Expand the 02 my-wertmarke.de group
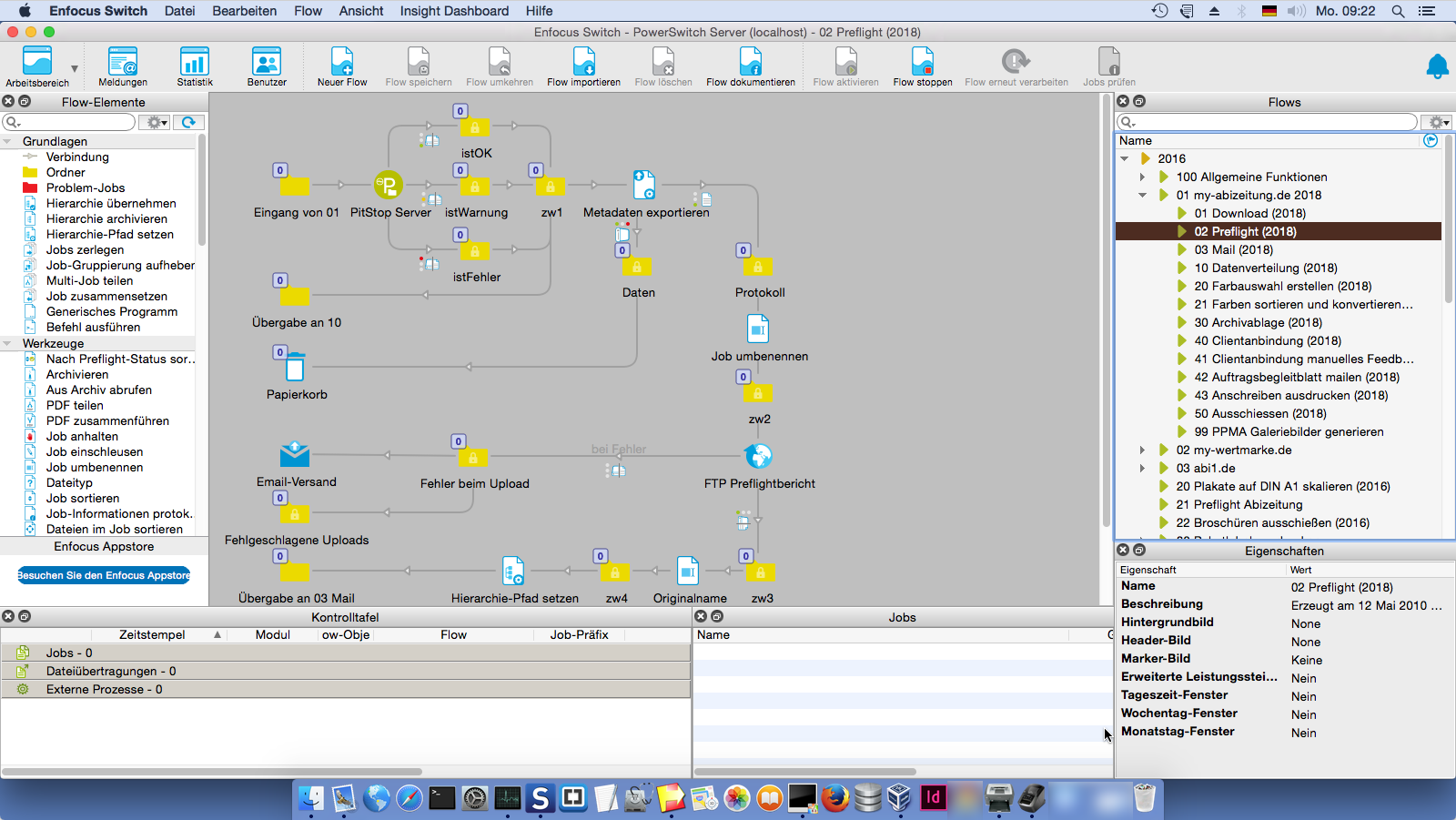Screen dimensions: 1456x820 point(1143,450)
